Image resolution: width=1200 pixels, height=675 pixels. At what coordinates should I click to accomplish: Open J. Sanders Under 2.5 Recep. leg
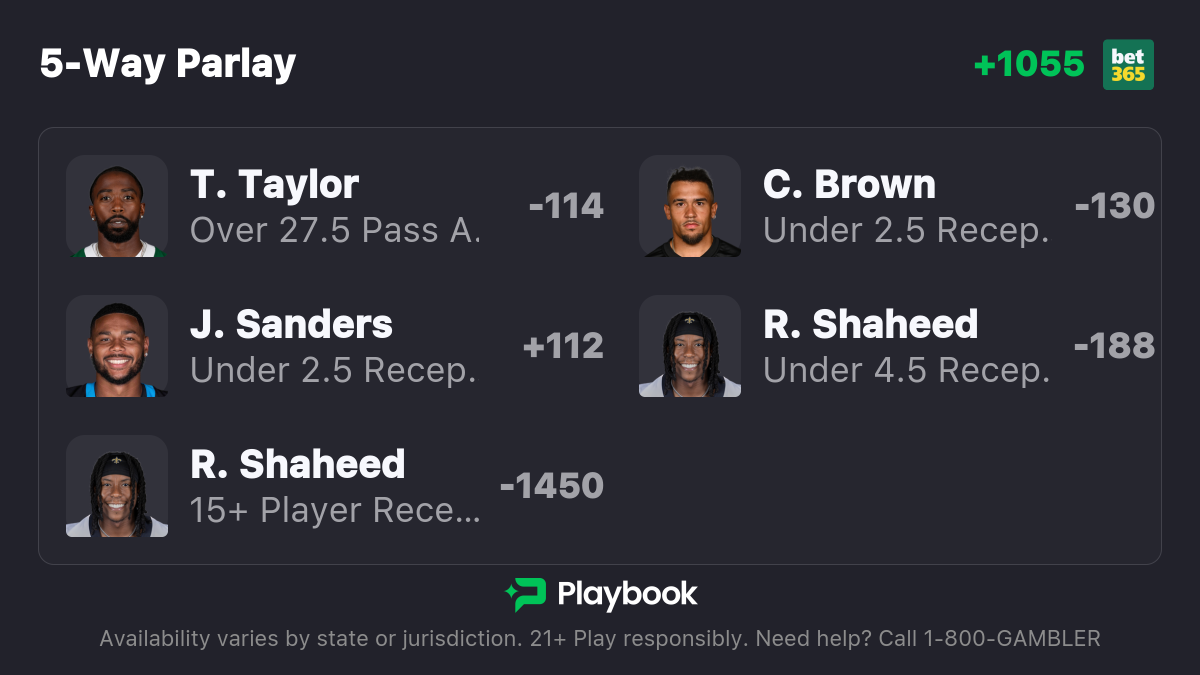click(335, 346)
